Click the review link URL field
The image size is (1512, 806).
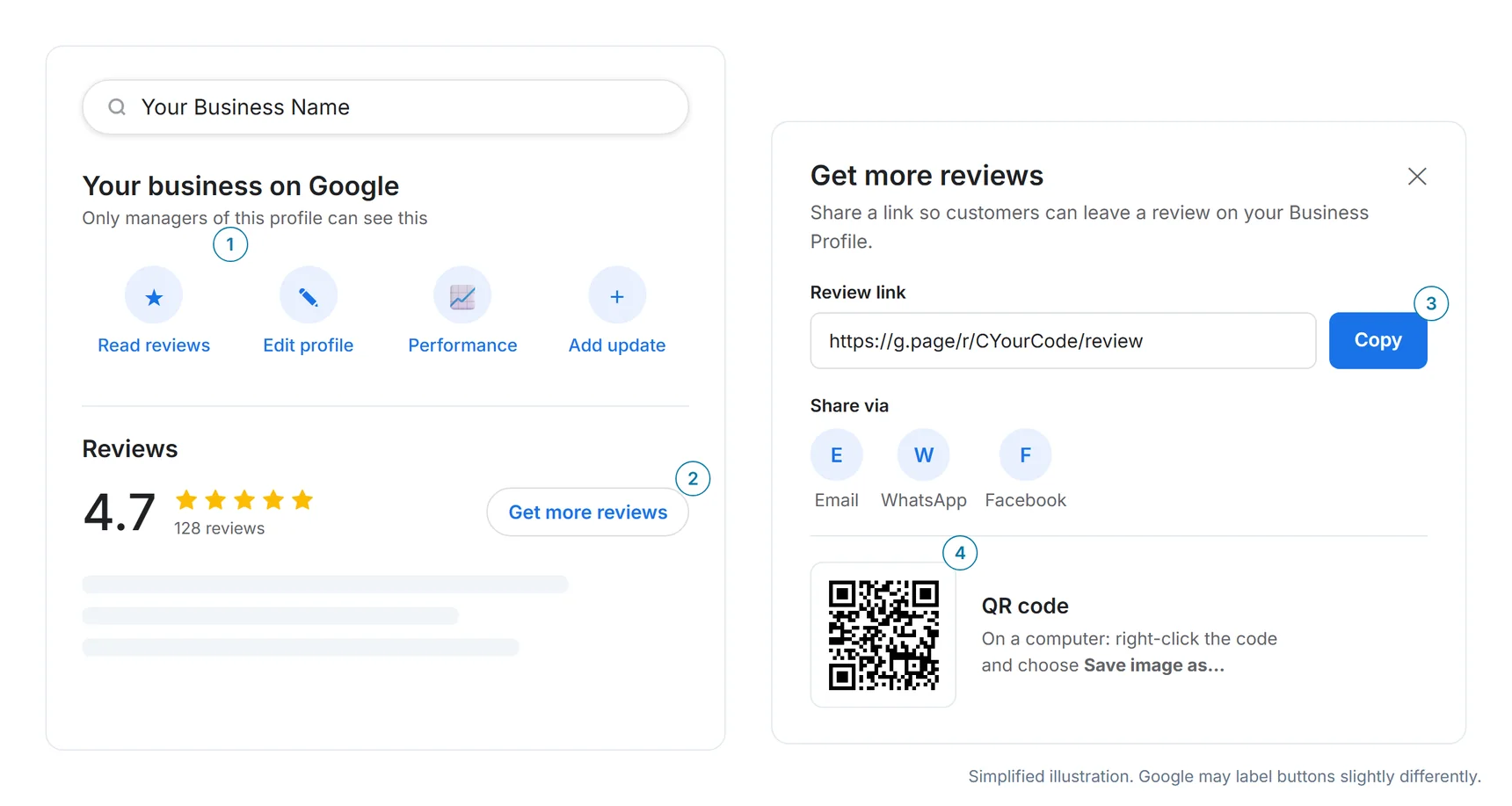1063,341
